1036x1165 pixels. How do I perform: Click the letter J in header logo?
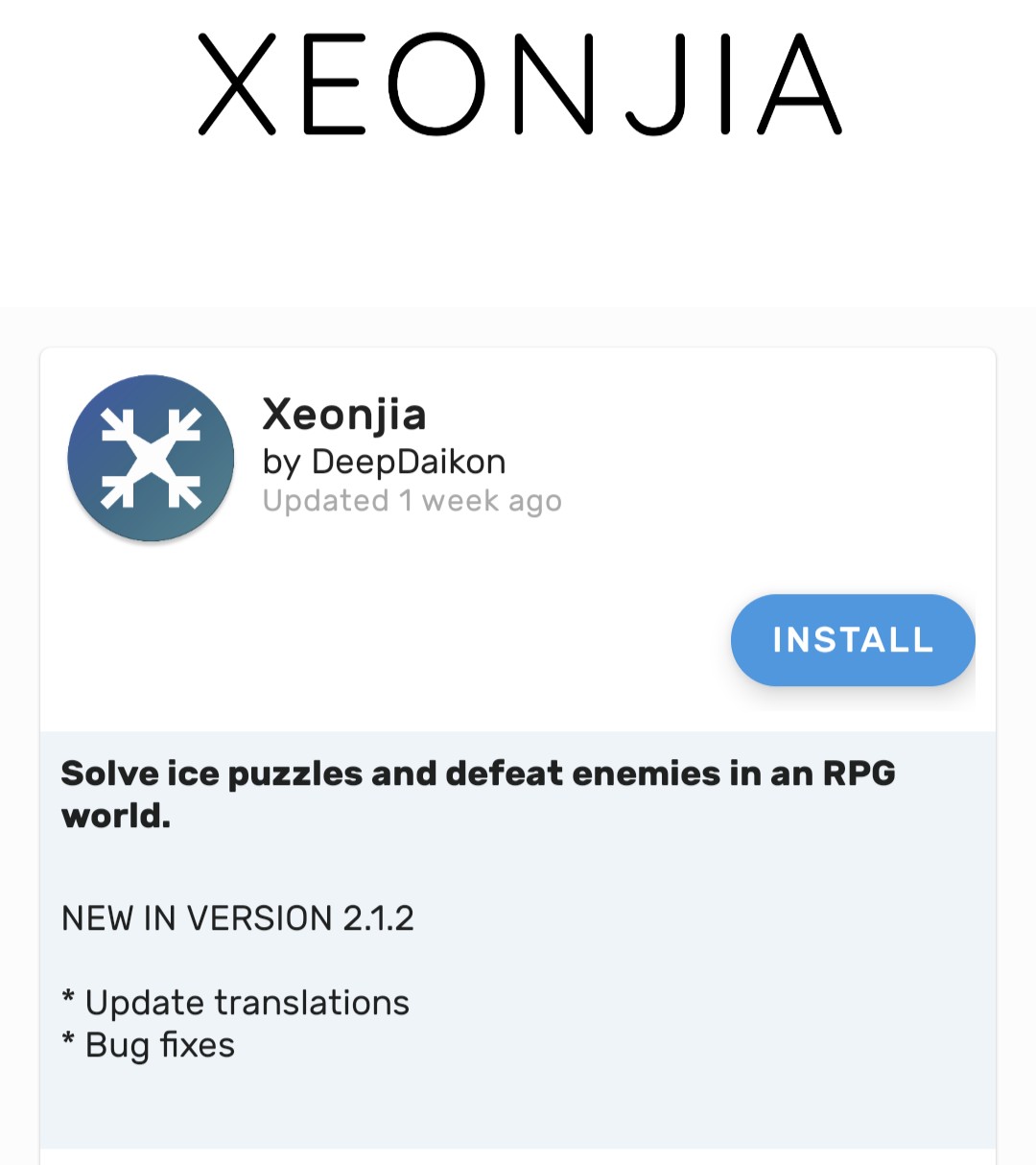656,84
